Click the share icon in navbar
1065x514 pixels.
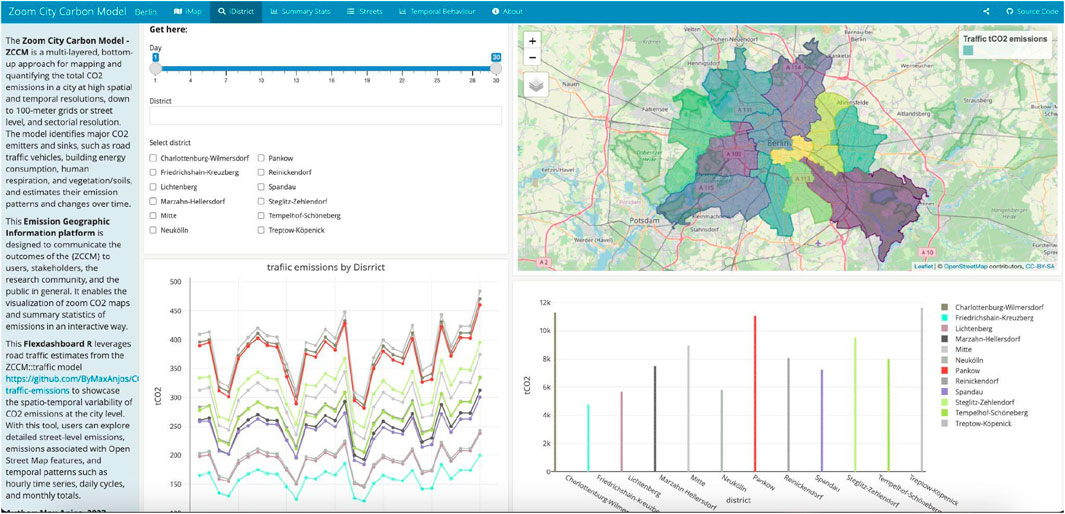[986, 12]
